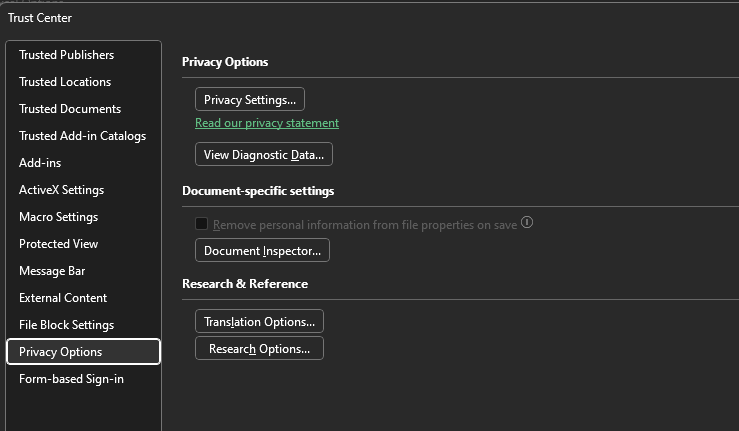
Task: Switch to Trusted Documents section
Action: click(x=70, y=109)
